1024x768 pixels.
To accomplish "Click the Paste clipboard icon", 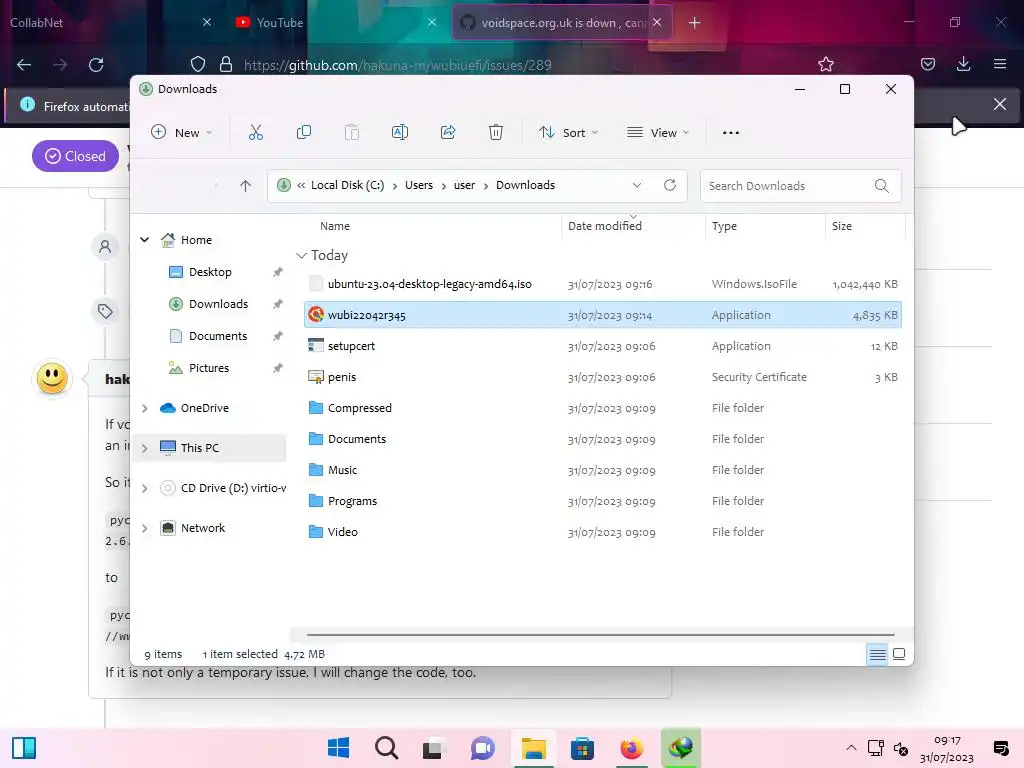I will pyautogui.click(x=351, y=133).
